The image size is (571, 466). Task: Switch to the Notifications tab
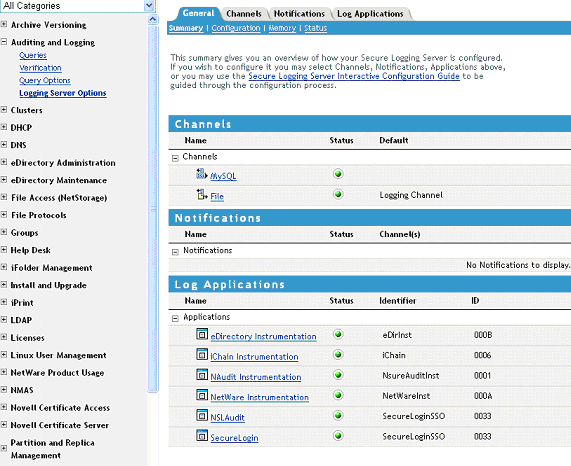coord(299,14)
